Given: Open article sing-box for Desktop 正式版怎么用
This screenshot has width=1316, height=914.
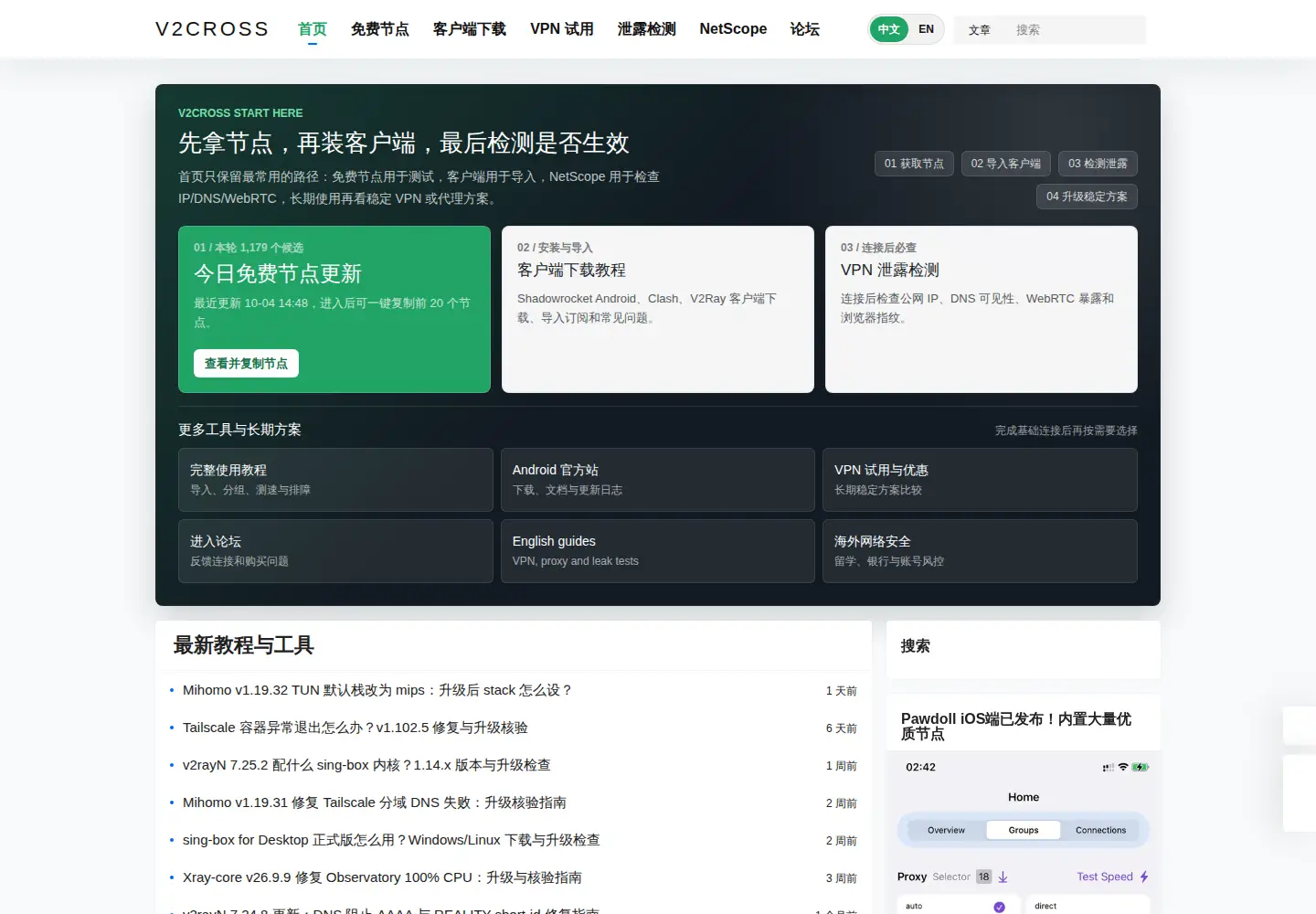Looking at the screenshot, I should [x=391, y=840].
